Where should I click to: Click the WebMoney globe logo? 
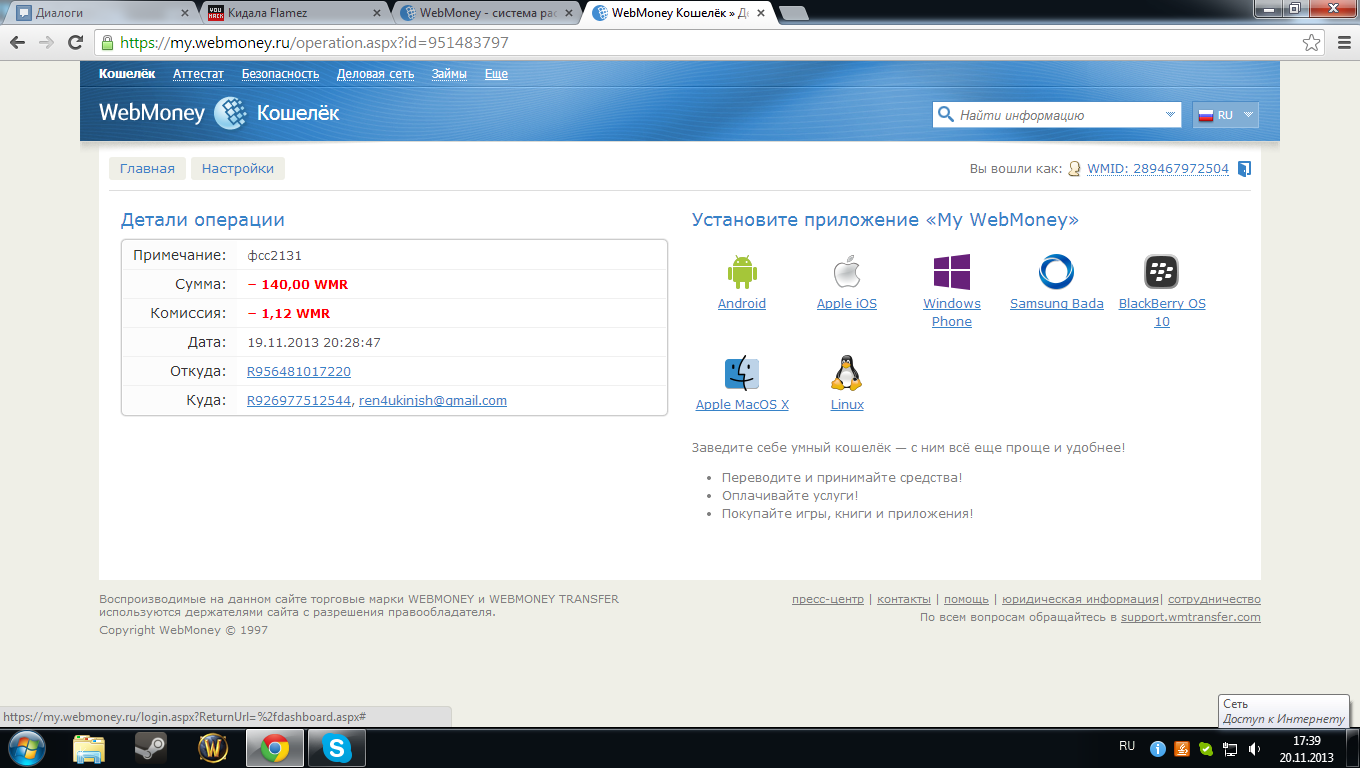231,113
